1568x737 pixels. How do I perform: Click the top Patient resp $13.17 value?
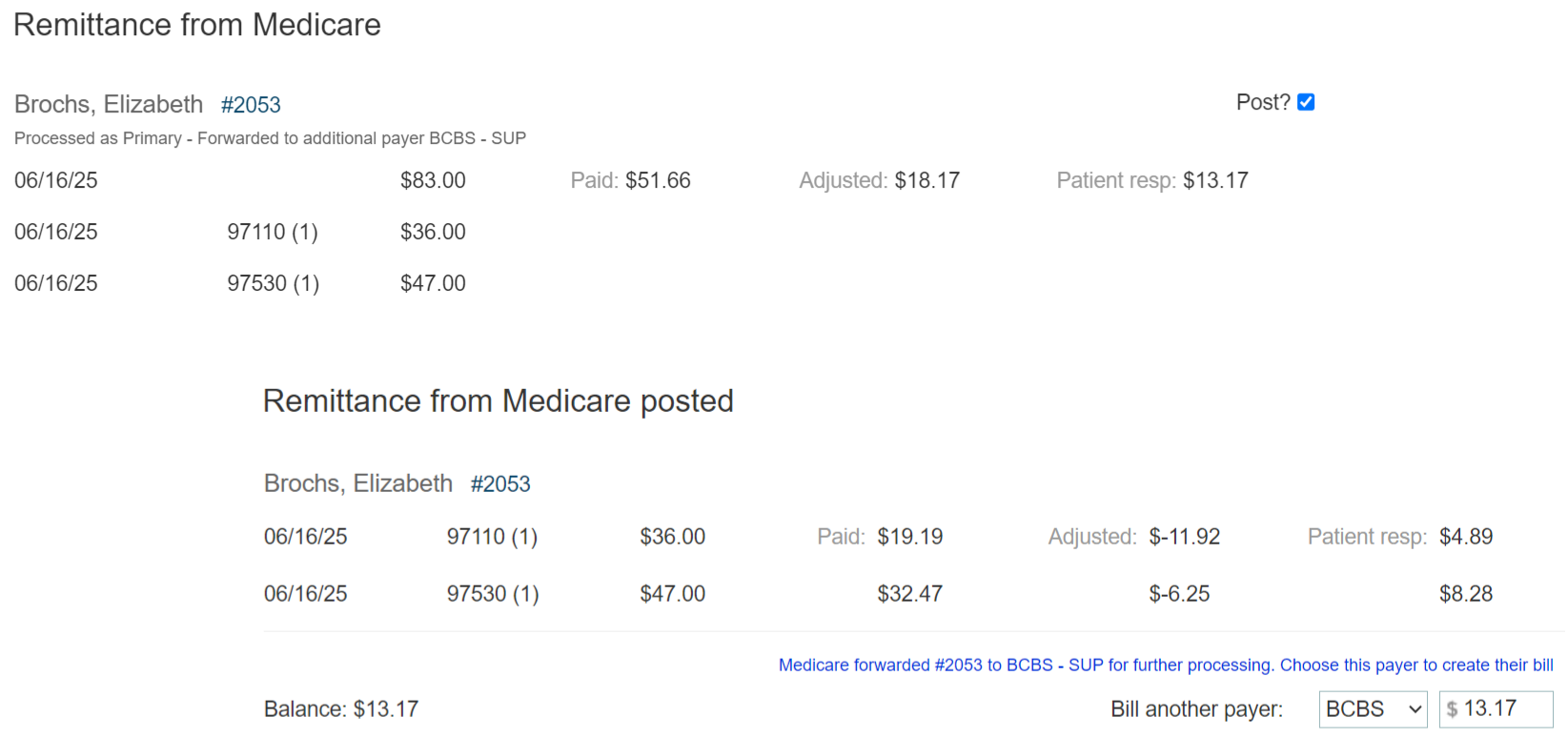coord(1215,180)
